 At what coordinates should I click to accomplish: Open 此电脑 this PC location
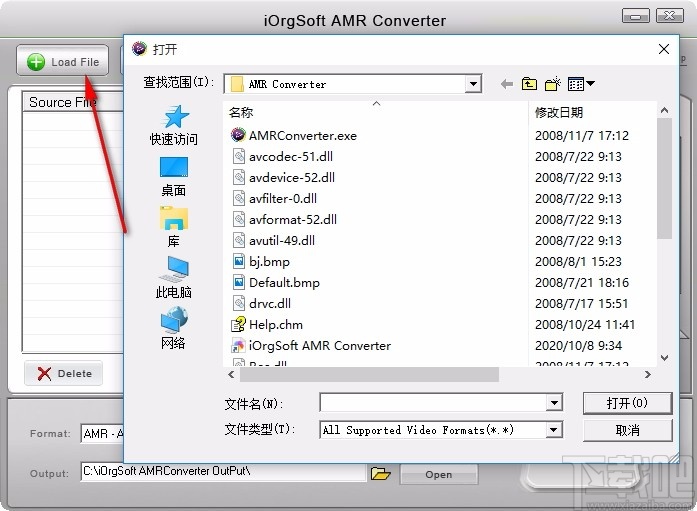point(174,278)
